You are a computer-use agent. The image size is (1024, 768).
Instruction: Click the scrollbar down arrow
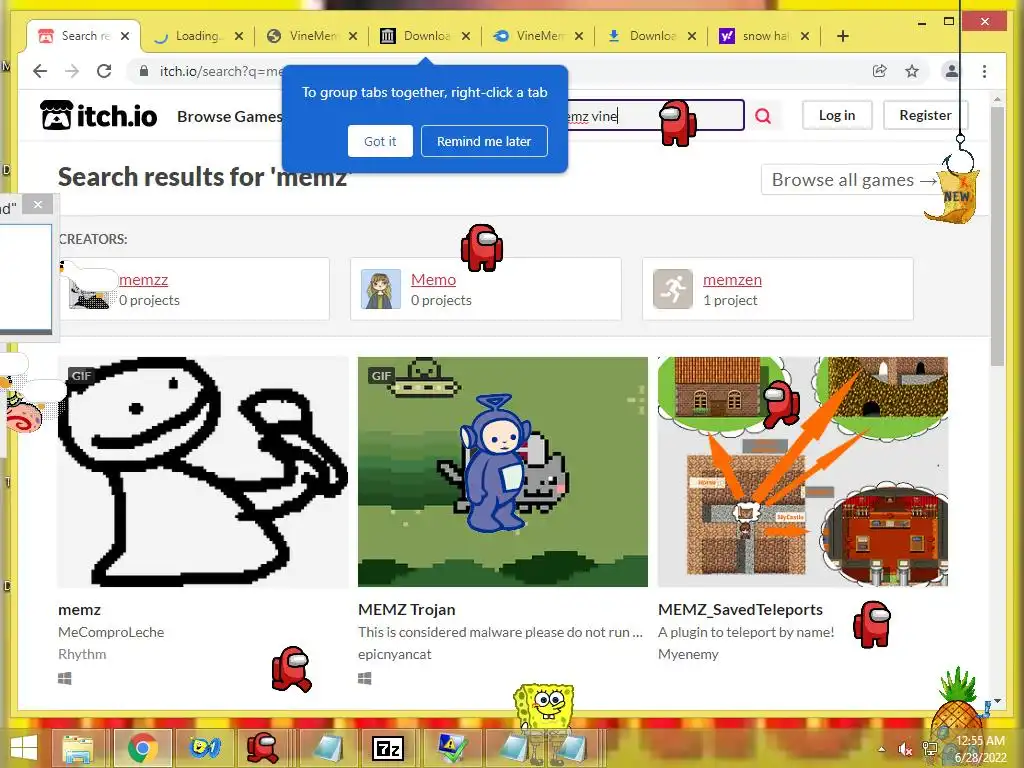[997, 701]
